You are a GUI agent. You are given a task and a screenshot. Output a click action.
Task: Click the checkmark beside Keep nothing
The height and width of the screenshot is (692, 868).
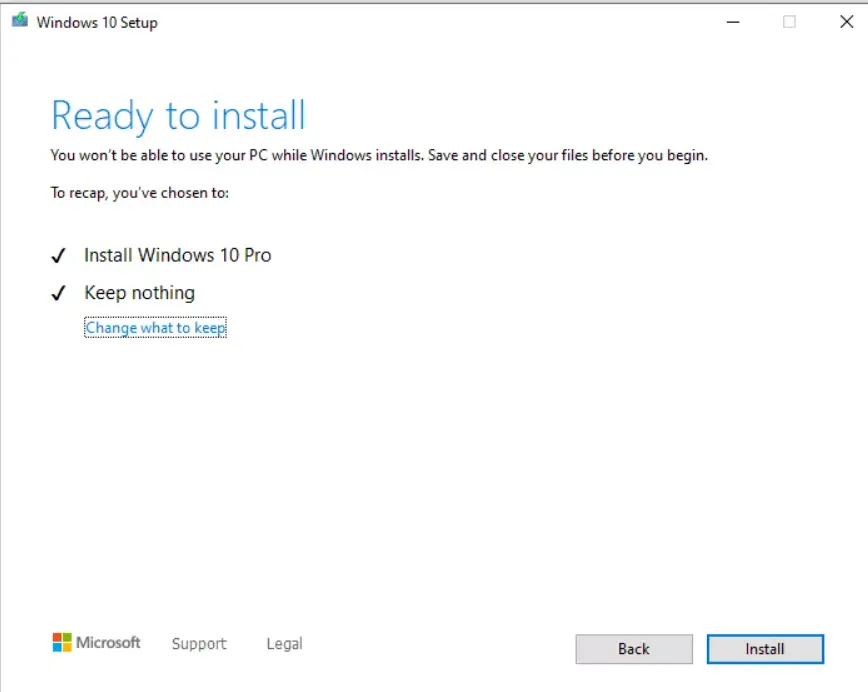(x=59, y=293)
